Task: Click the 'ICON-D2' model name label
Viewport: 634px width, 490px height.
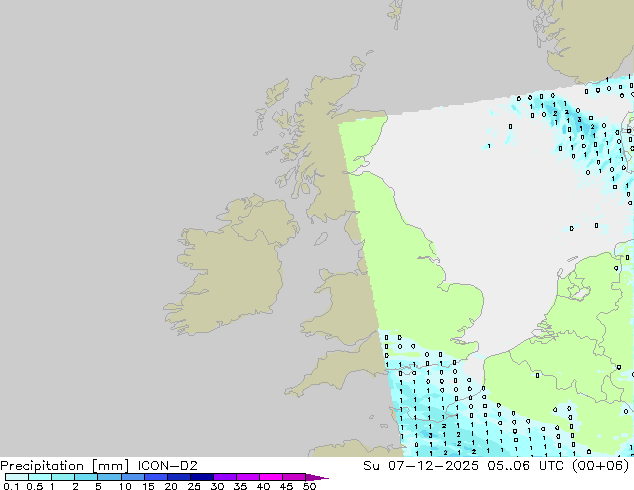Action: pyautogui.click(x=167, y=466)
